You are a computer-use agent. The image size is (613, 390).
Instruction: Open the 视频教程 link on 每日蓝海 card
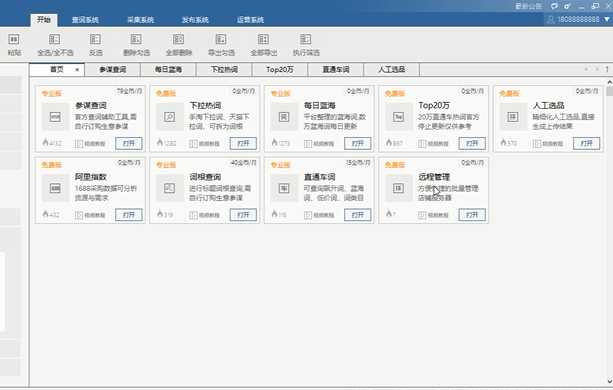(319, 144)
